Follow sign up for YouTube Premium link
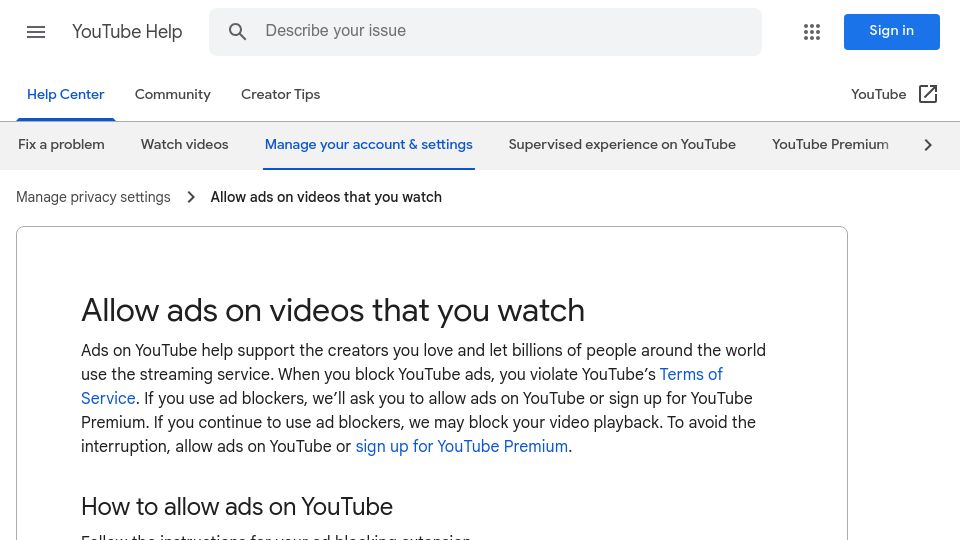 click(x=462, y=446)
